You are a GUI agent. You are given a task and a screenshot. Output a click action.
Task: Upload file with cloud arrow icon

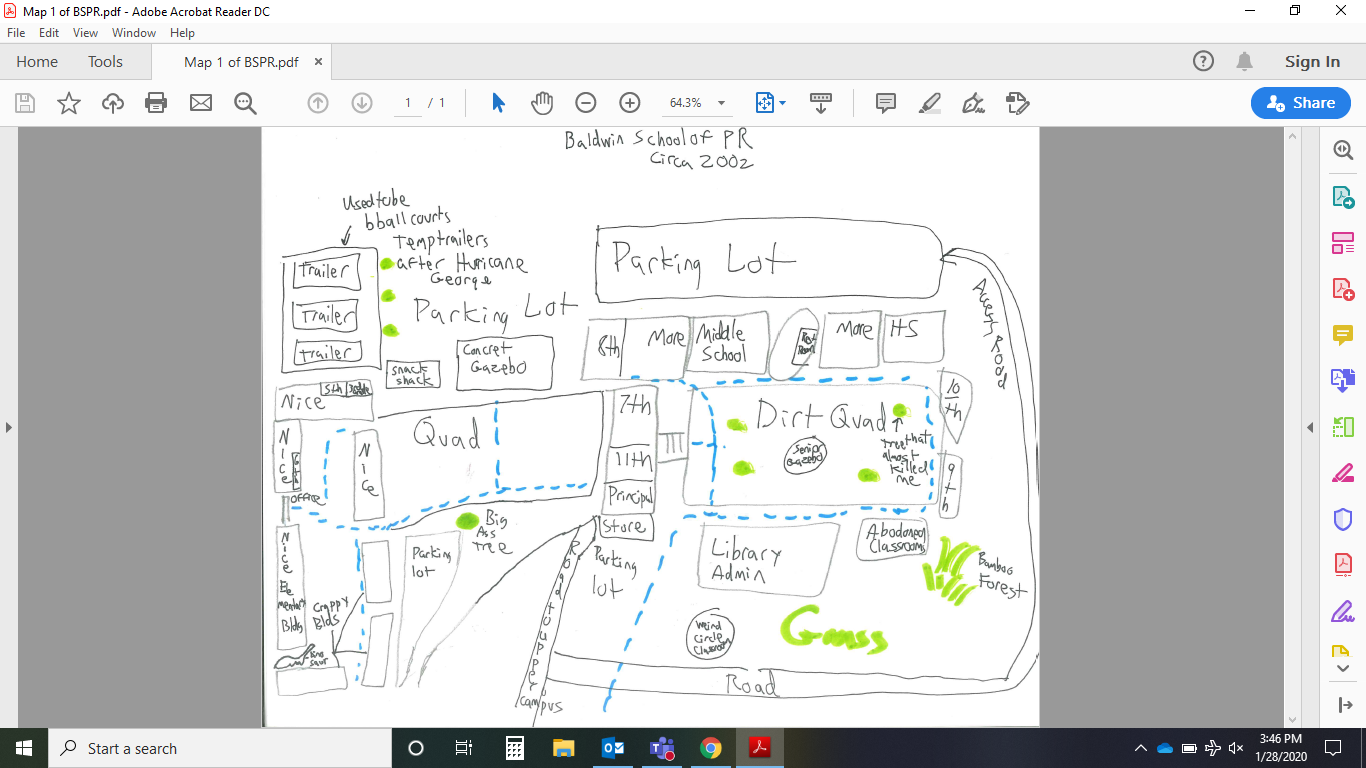click(x=113, y=103)
